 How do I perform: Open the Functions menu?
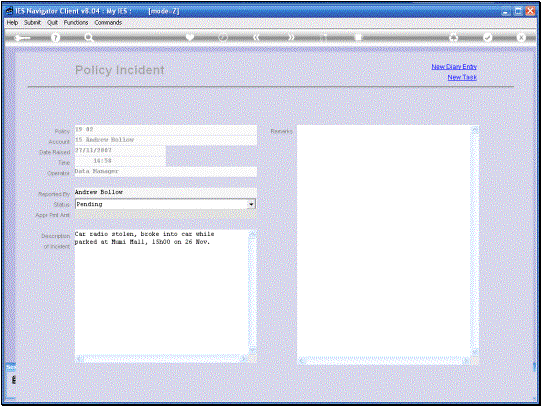click(x=76, y=22)
